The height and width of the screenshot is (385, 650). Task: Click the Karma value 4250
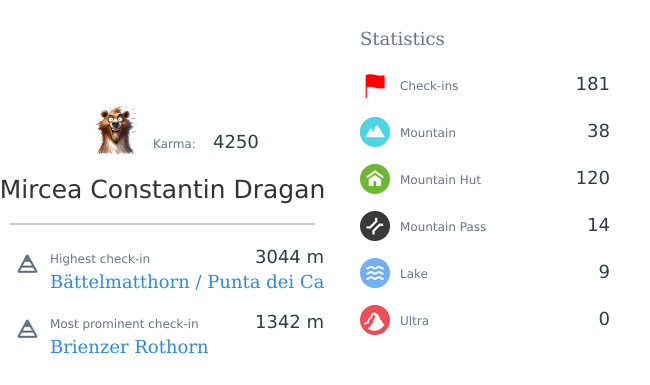[235, 142]
